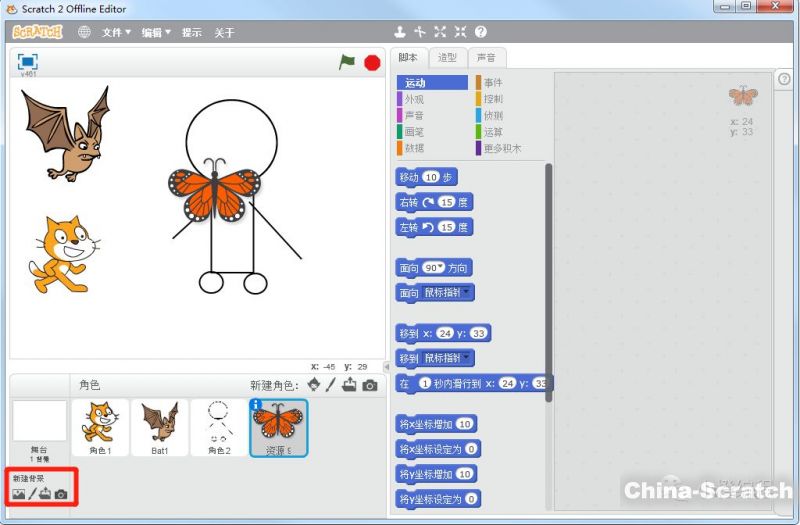Choose new sprite from library icon
The width and height of the screenshot is (800, 525).
click(x=314, y=385)
